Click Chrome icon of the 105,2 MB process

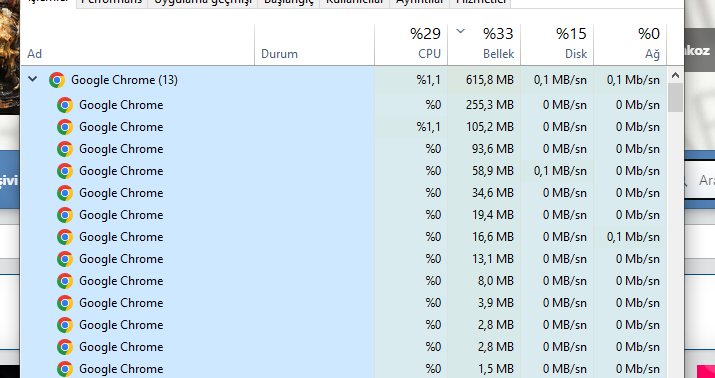tap(65, 127)
